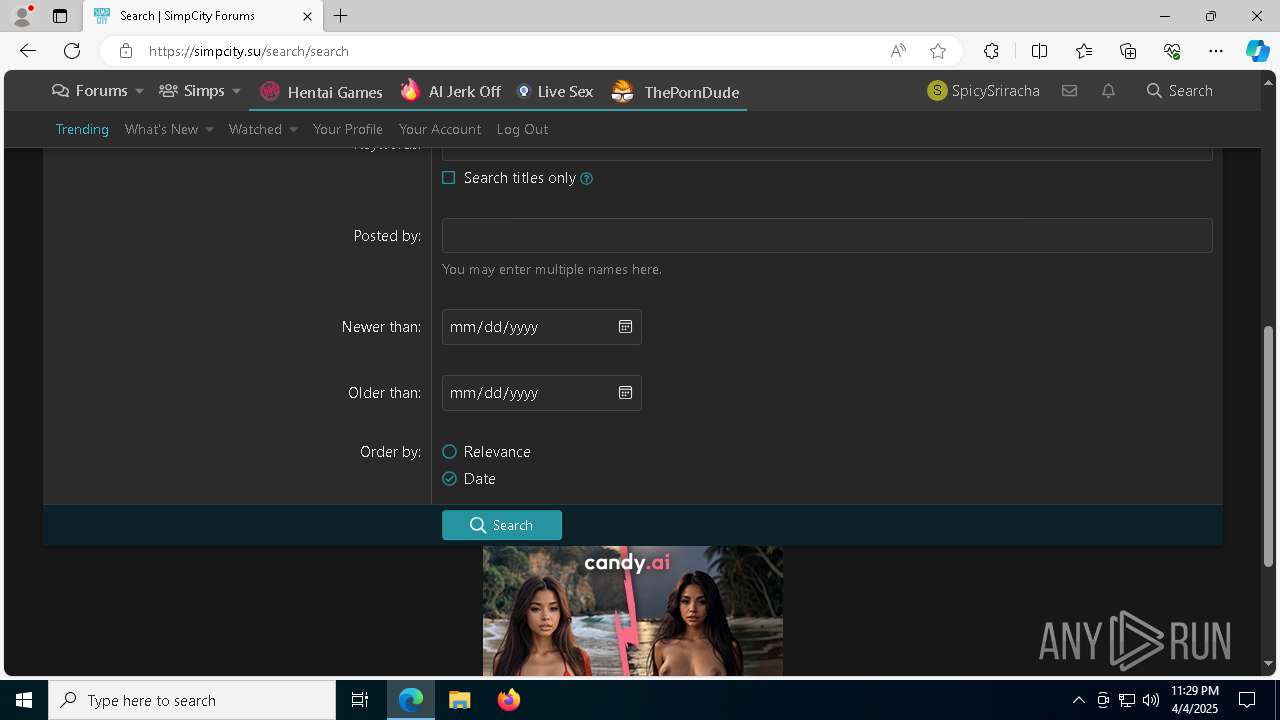This screenshot has height=720, width=1280.
Task: Open the candy.ai ad banner
Action: (x=633, y=611)
